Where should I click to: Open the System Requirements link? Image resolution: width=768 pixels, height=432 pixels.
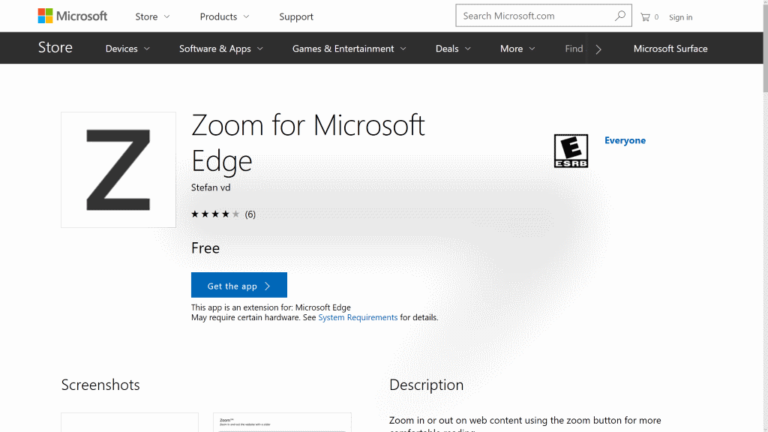[x=358, y=317]
